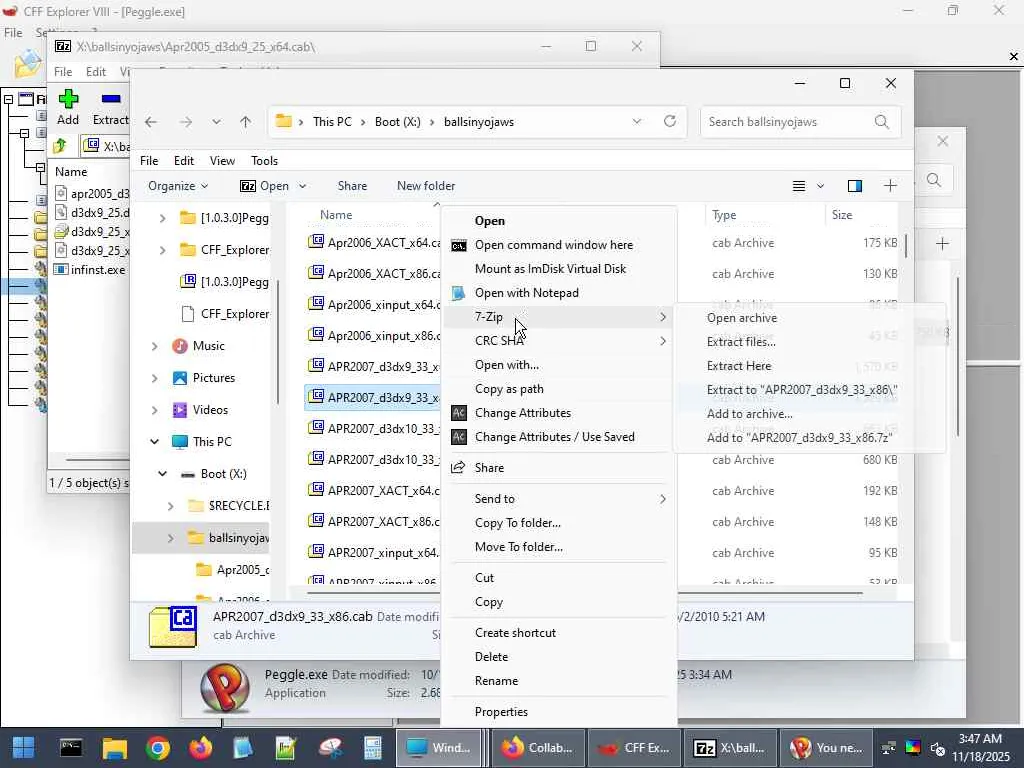This screenshot has height=768, width=1024.
Task: Open Command Prompt from the taskbar
Action: 71,748
